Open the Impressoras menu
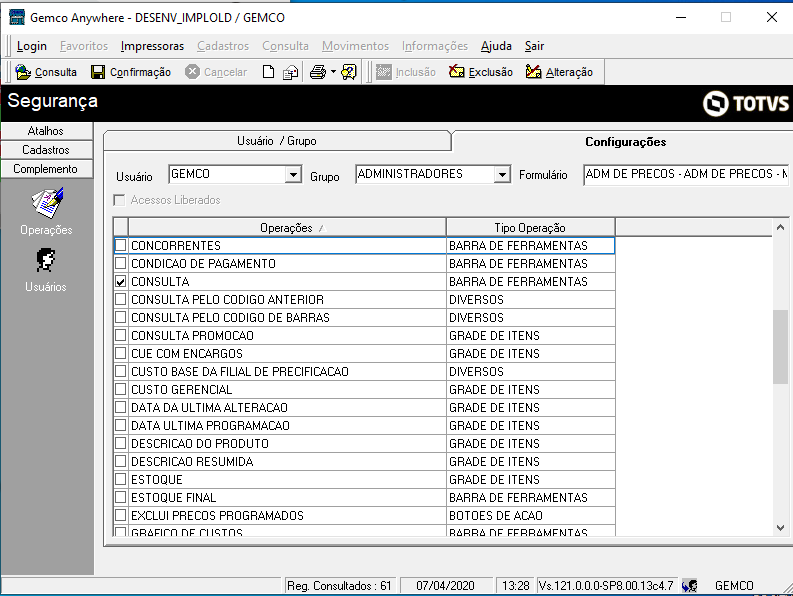The height and width of the screenshot is (596, 793). (152, 46)
